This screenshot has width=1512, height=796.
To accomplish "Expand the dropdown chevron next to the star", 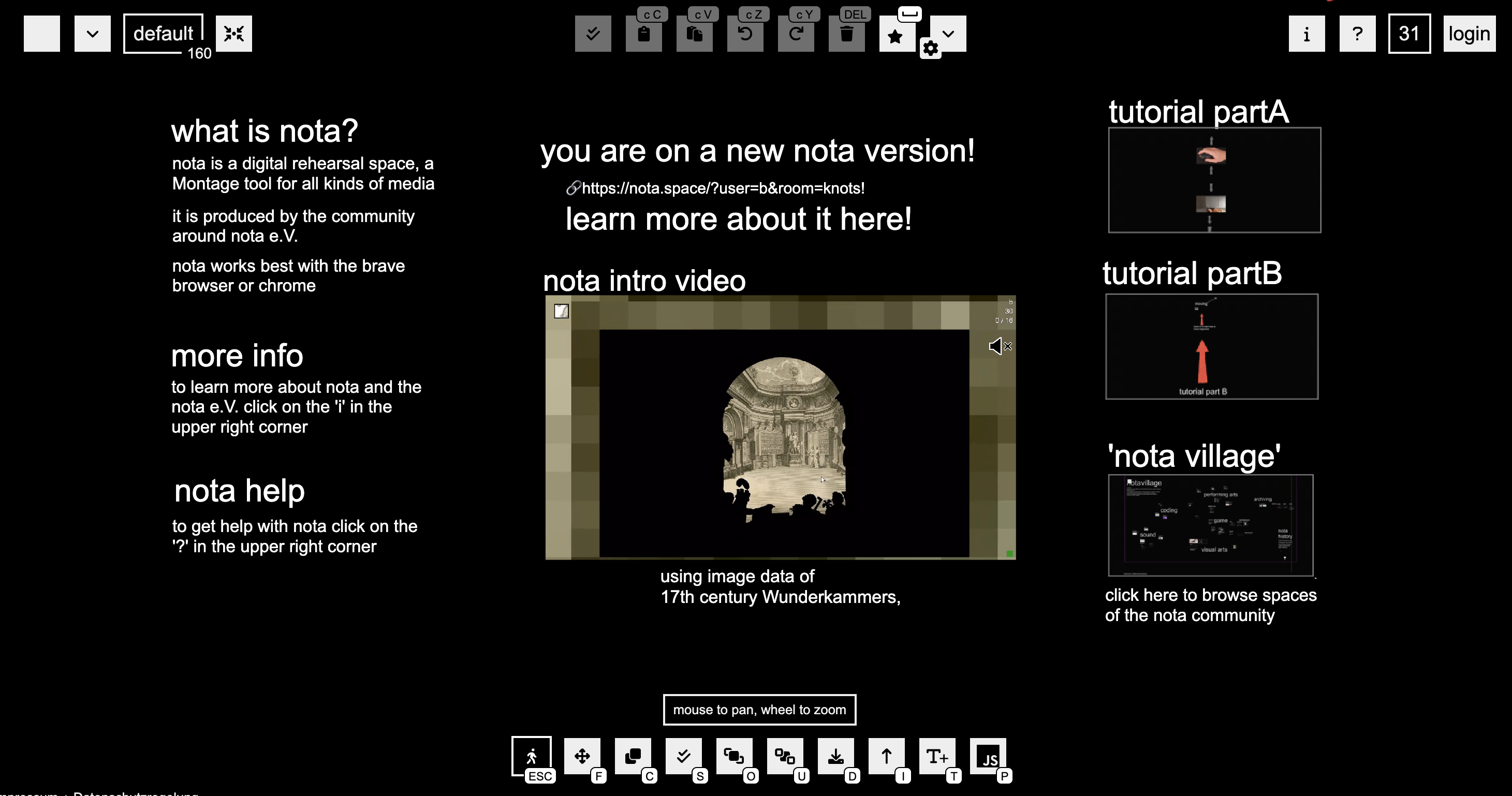I will (948, 34).
